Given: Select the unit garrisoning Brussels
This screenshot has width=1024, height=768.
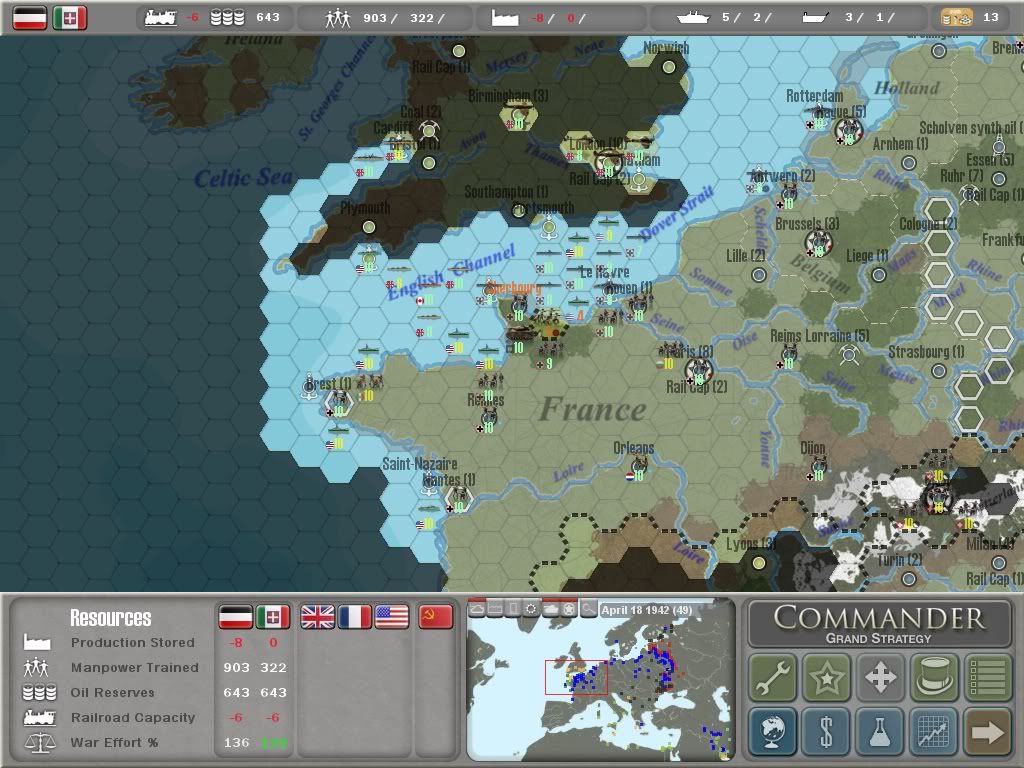Looking at the screenshot, I should (x=818, y=244).
